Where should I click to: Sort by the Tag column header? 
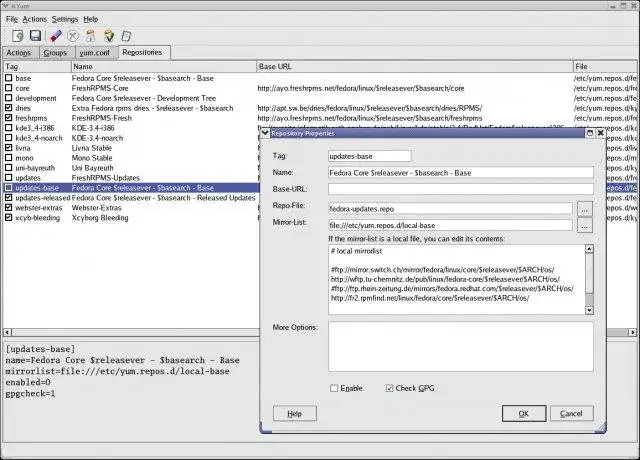pos(37,66)
